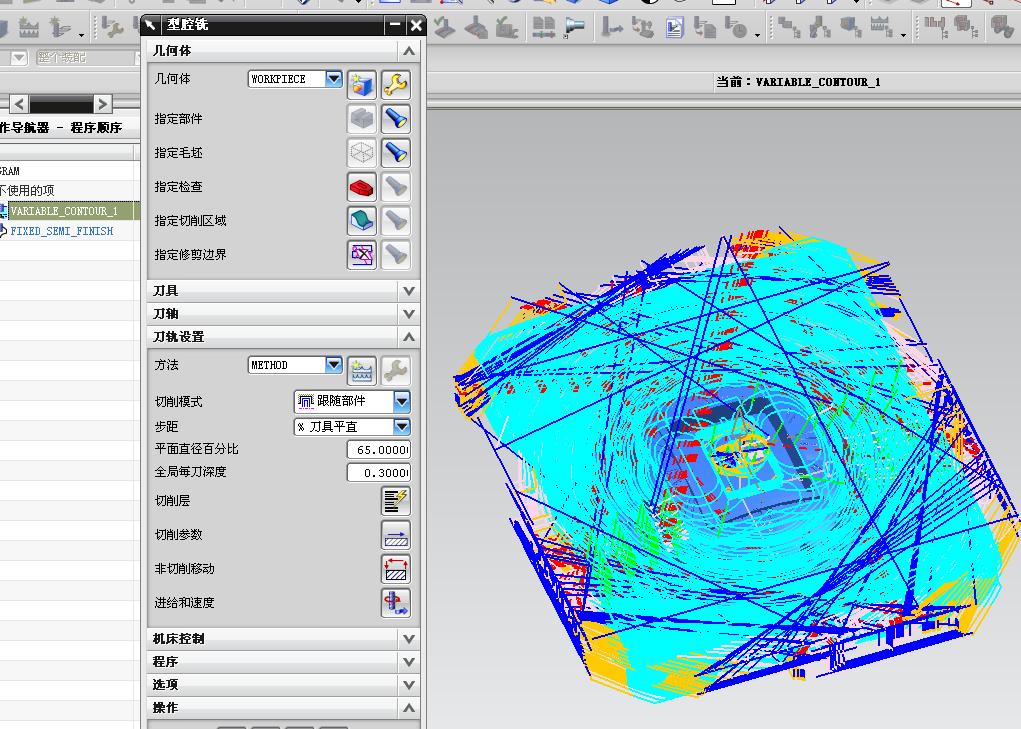Click the document-page icon in top toolbar
The image size is (1021, 729).
click(x=675, y=27)
